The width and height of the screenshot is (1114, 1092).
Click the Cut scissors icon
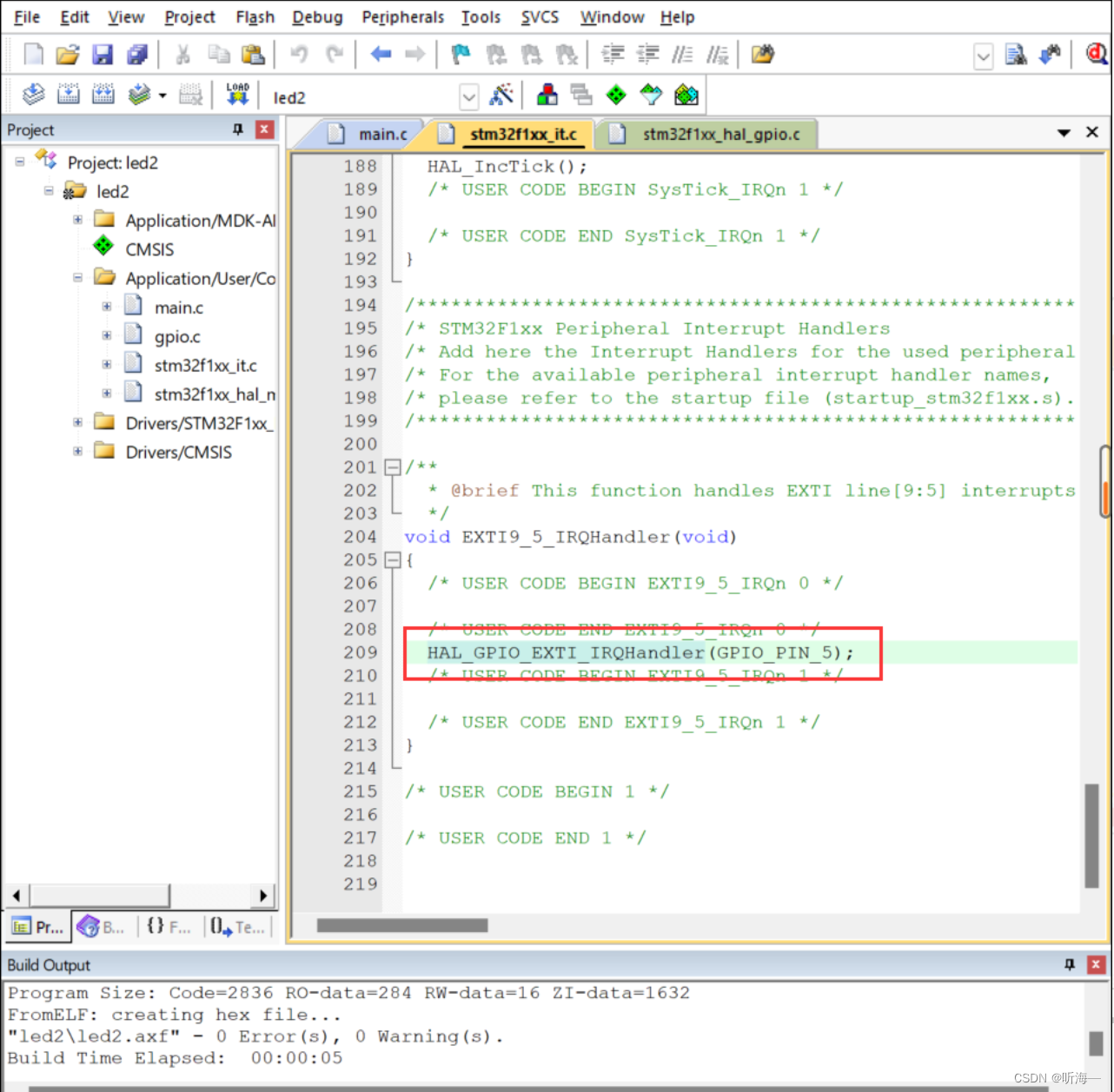[x=183, y=54]
